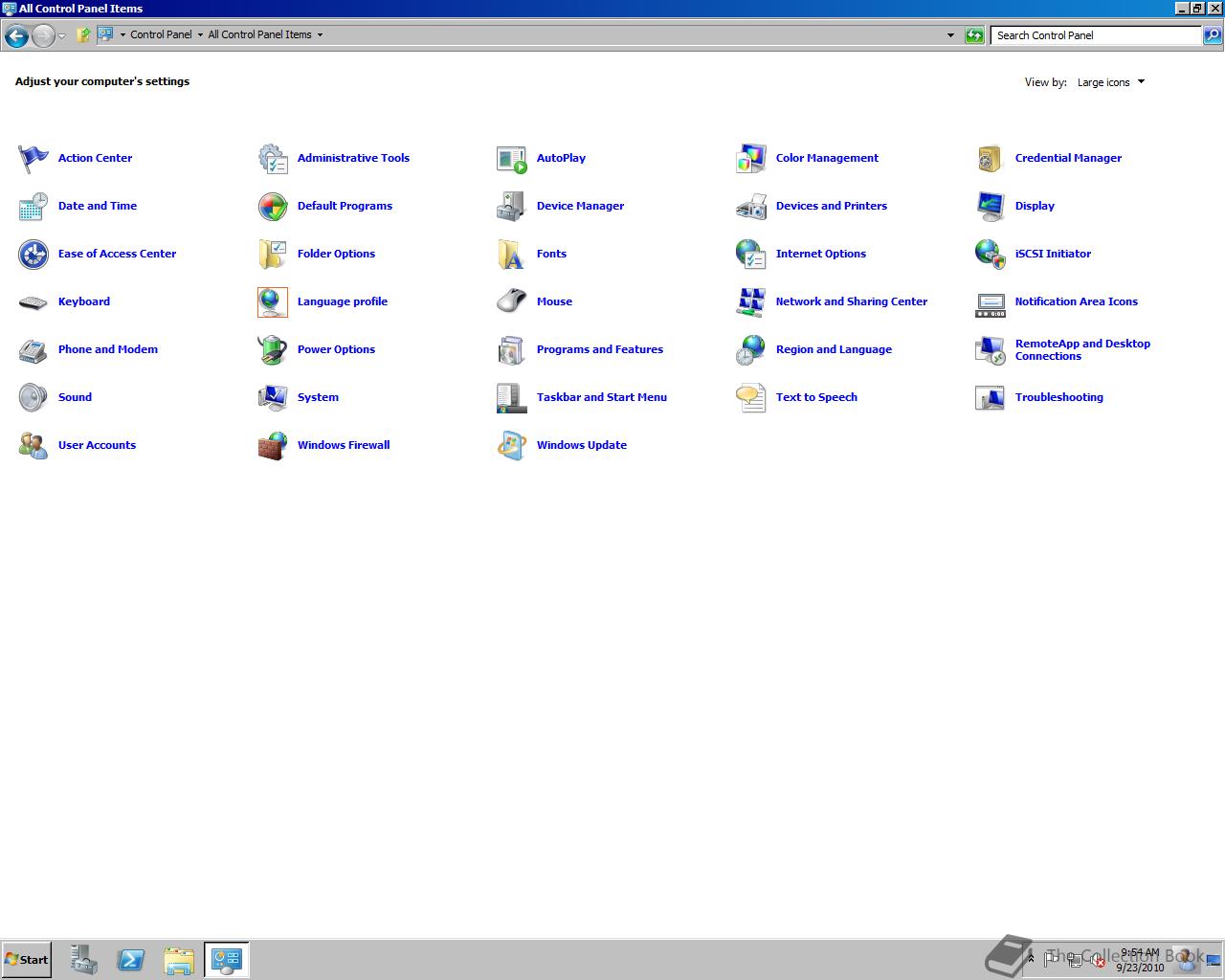Open the Region and Language icon

[x=751, y=350]
